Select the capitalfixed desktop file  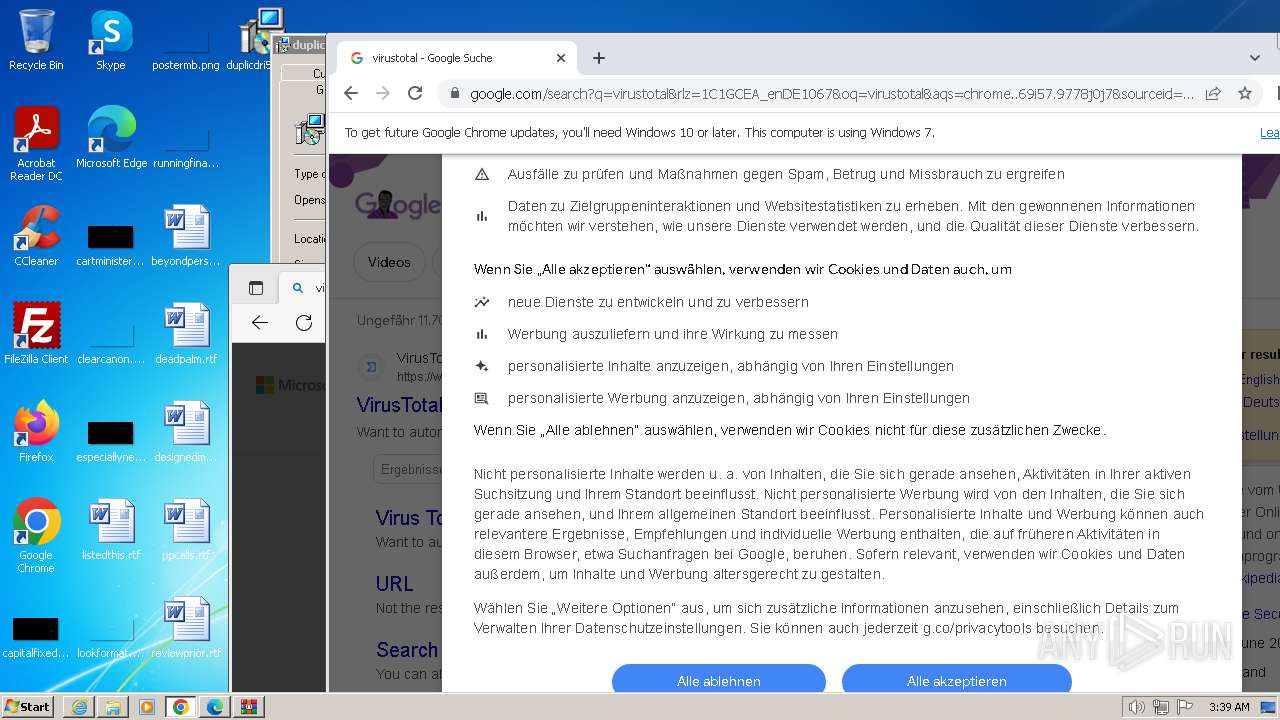(x=36, y=636)
